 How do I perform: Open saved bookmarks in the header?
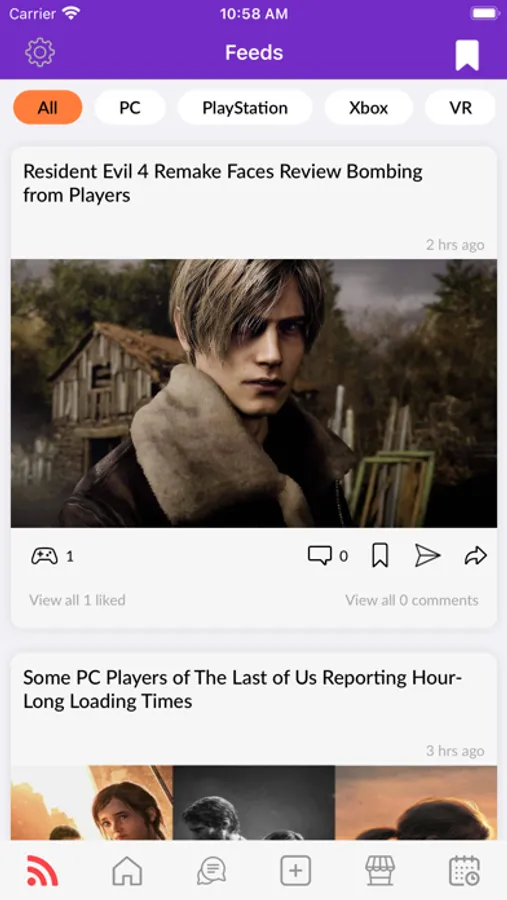467,56
